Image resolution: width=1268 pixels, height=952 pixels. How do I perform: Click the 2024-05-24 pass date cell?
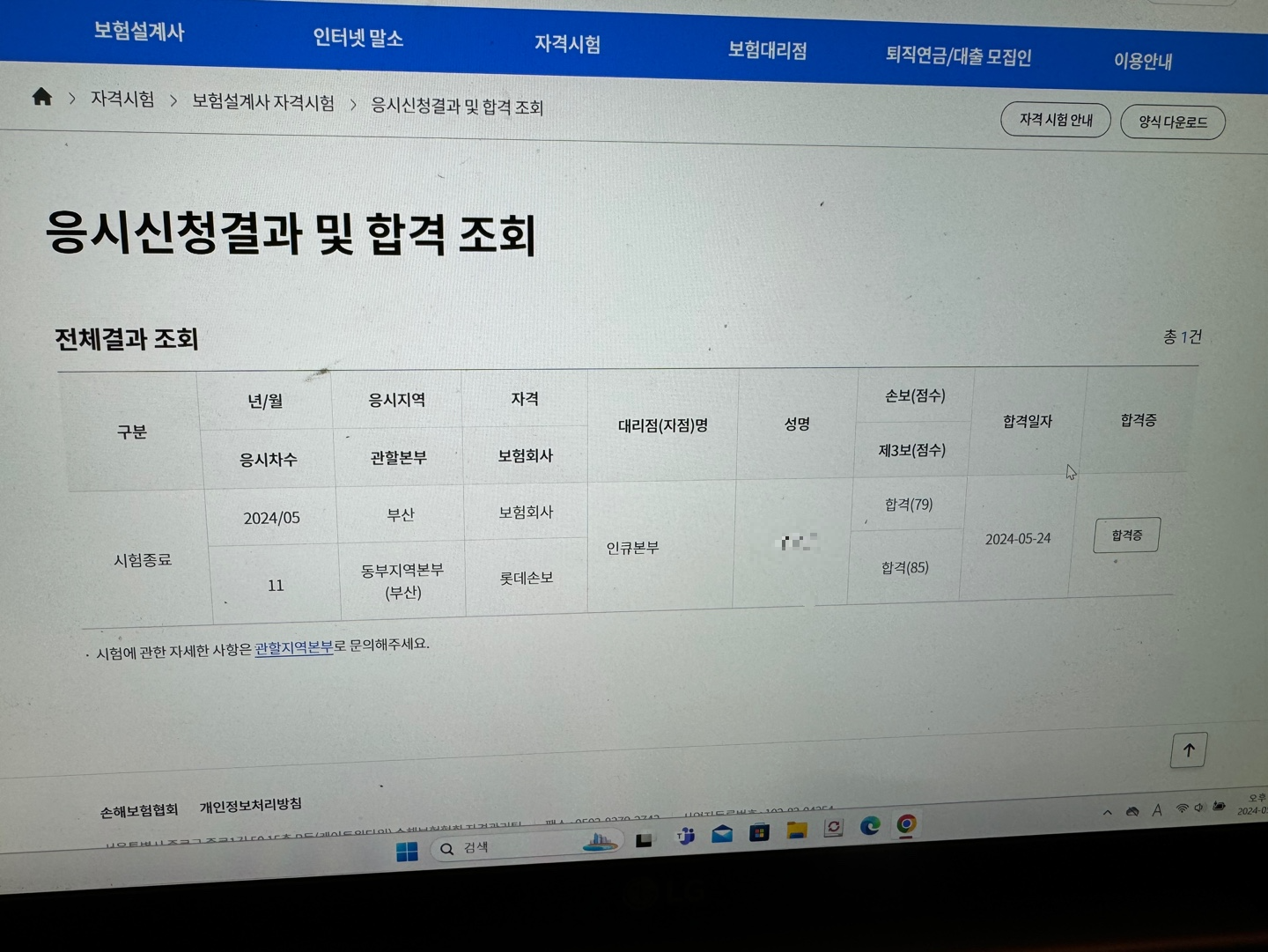[x=1018, y=538]
